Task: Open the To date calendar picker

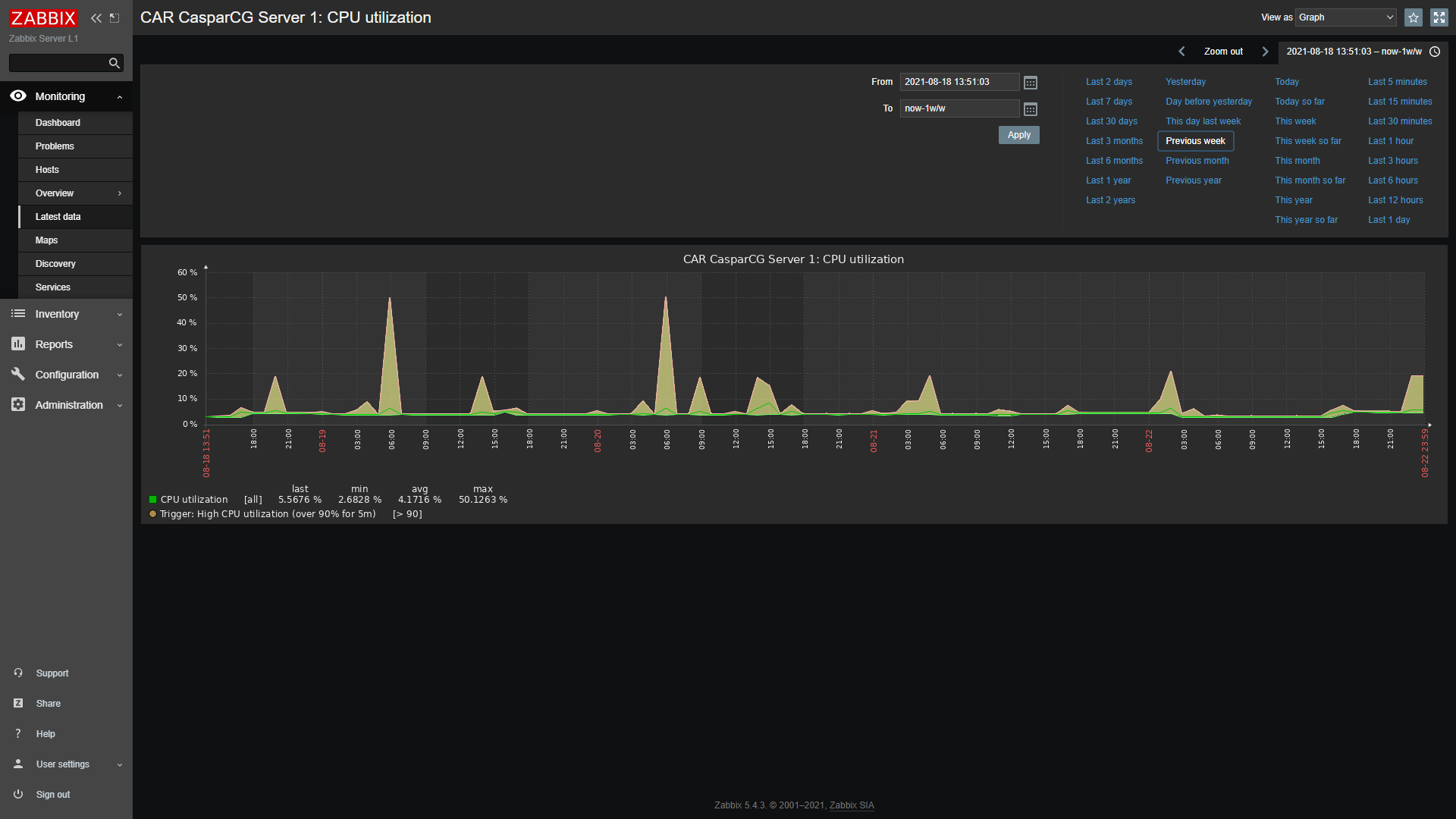Action: click(x=1031, y=109)
